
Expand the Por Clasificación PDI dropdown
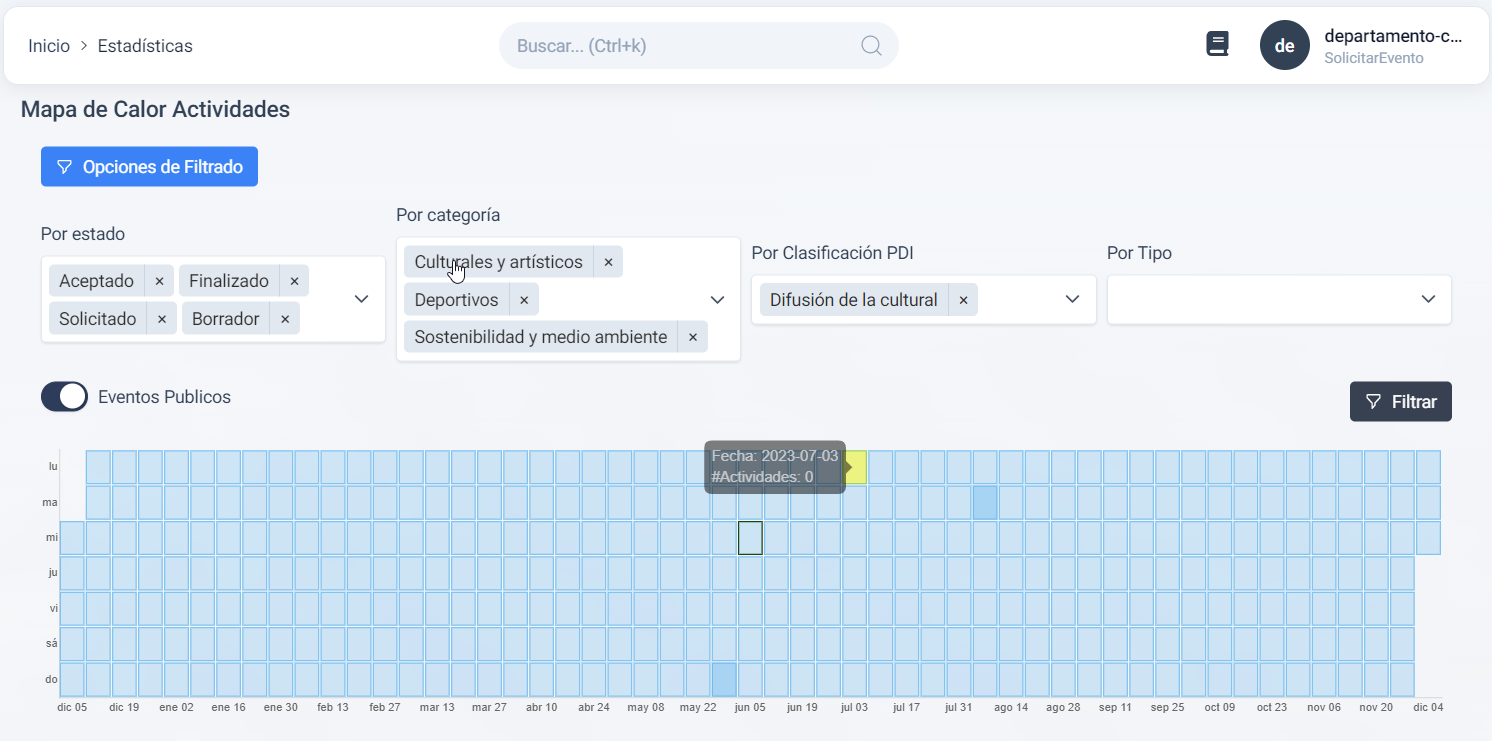1073,300
